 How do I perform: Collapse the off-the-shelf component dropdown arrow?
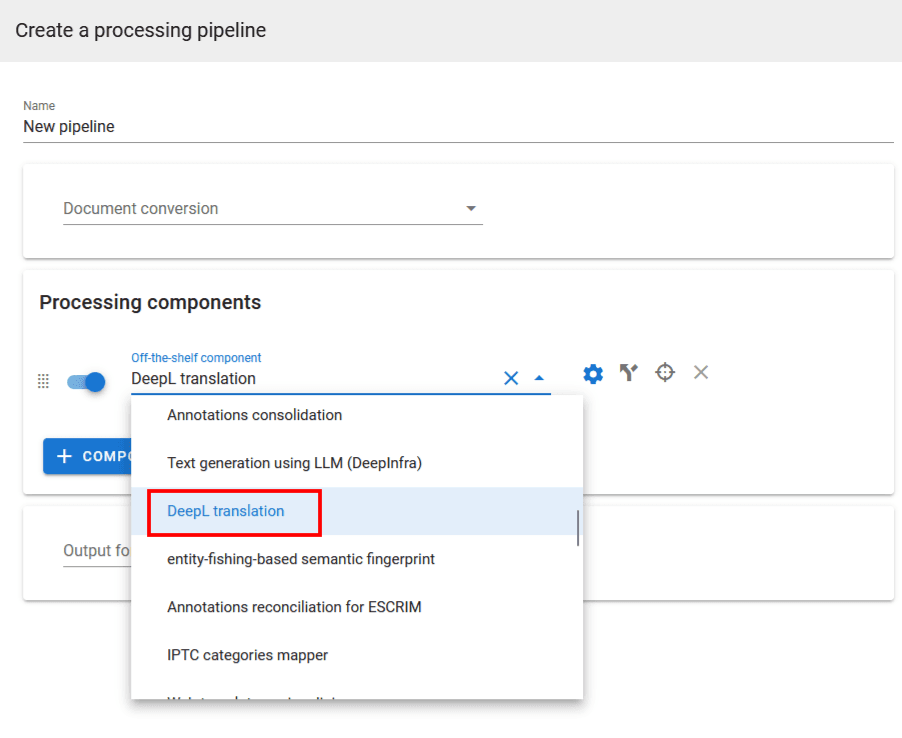pos(539,378)
